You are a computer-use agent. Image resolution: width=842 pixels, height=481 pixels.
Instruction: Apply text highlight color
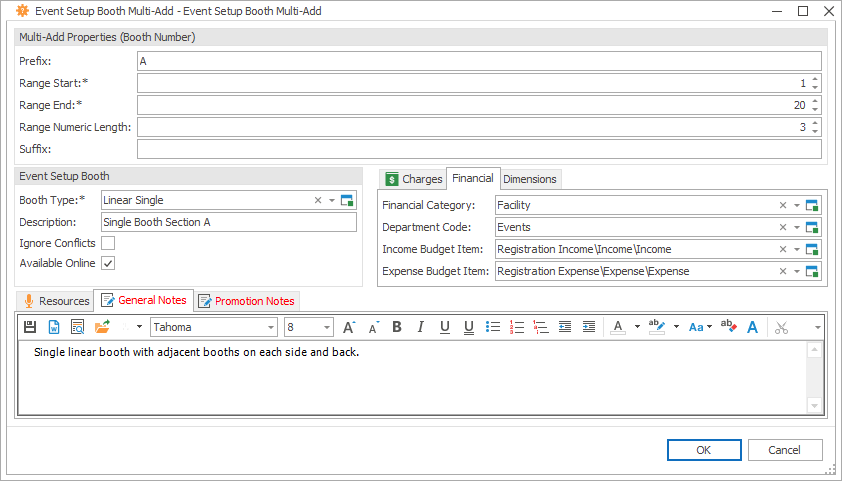tap(657, 327)
